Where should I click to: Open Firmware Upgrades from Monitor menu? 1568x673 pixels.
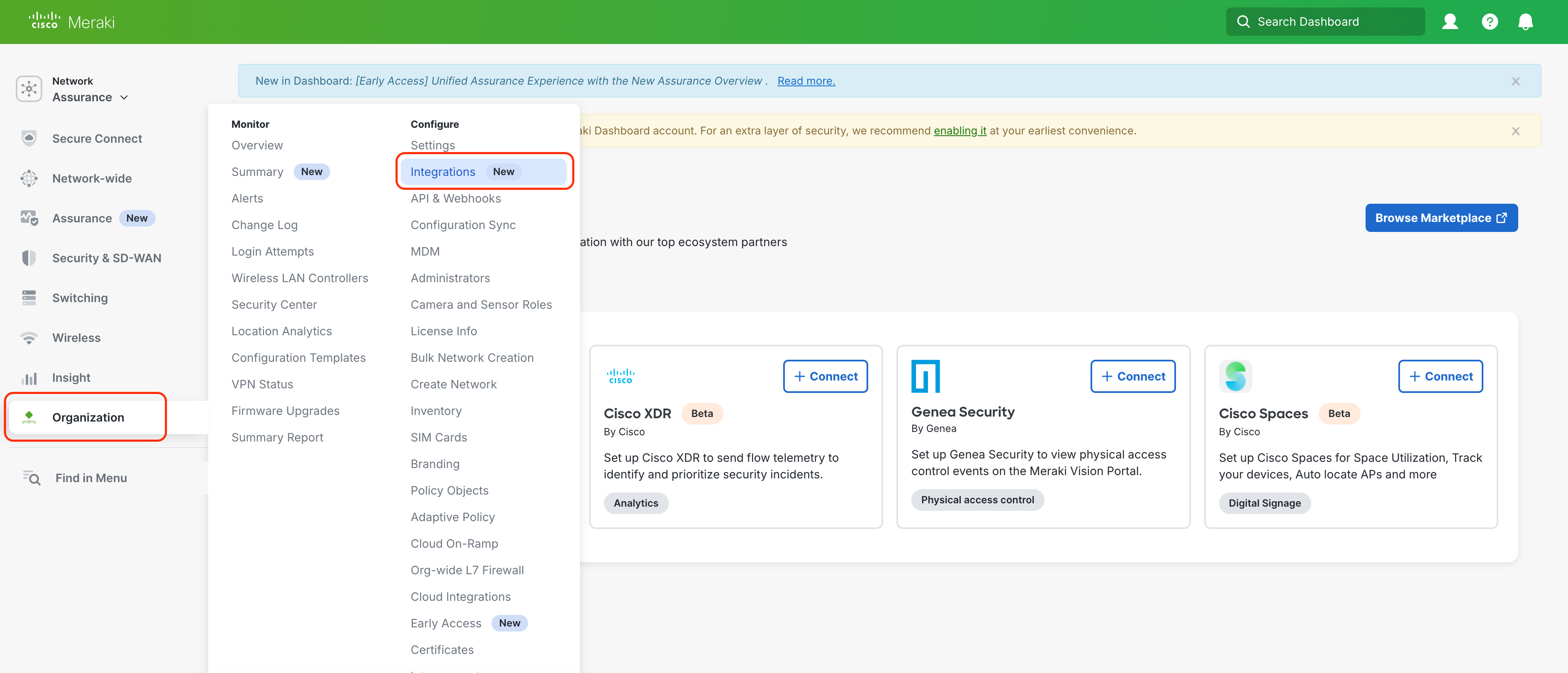coord(285,411)
